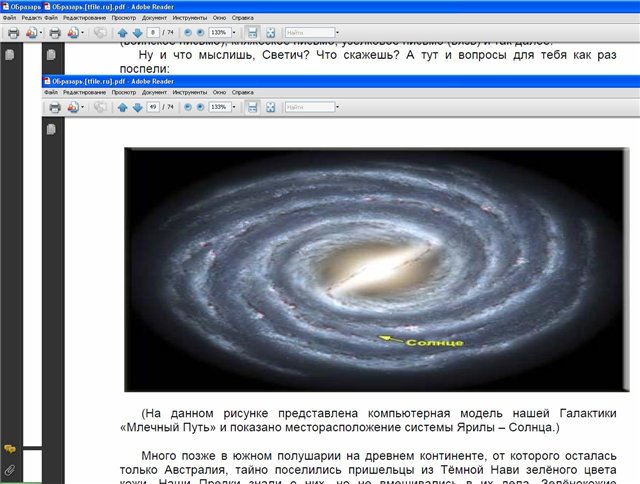This screenshot has width=640, height=484.
Task: Click the 133% zoom field in page 49 window
Action: click(220, 107)
